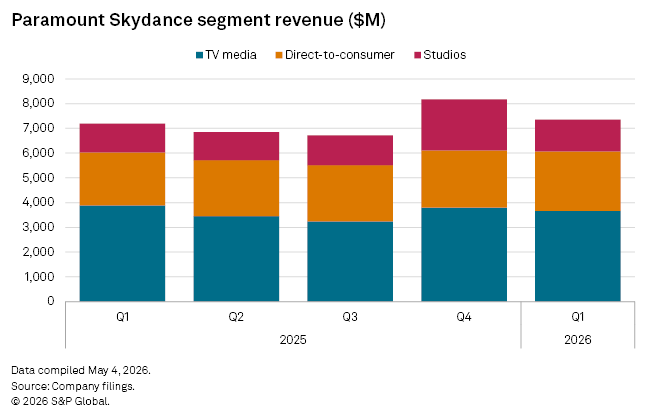Click the Q4 2025 TV media bar segment

pyautogui.click(x=464, y=255)
